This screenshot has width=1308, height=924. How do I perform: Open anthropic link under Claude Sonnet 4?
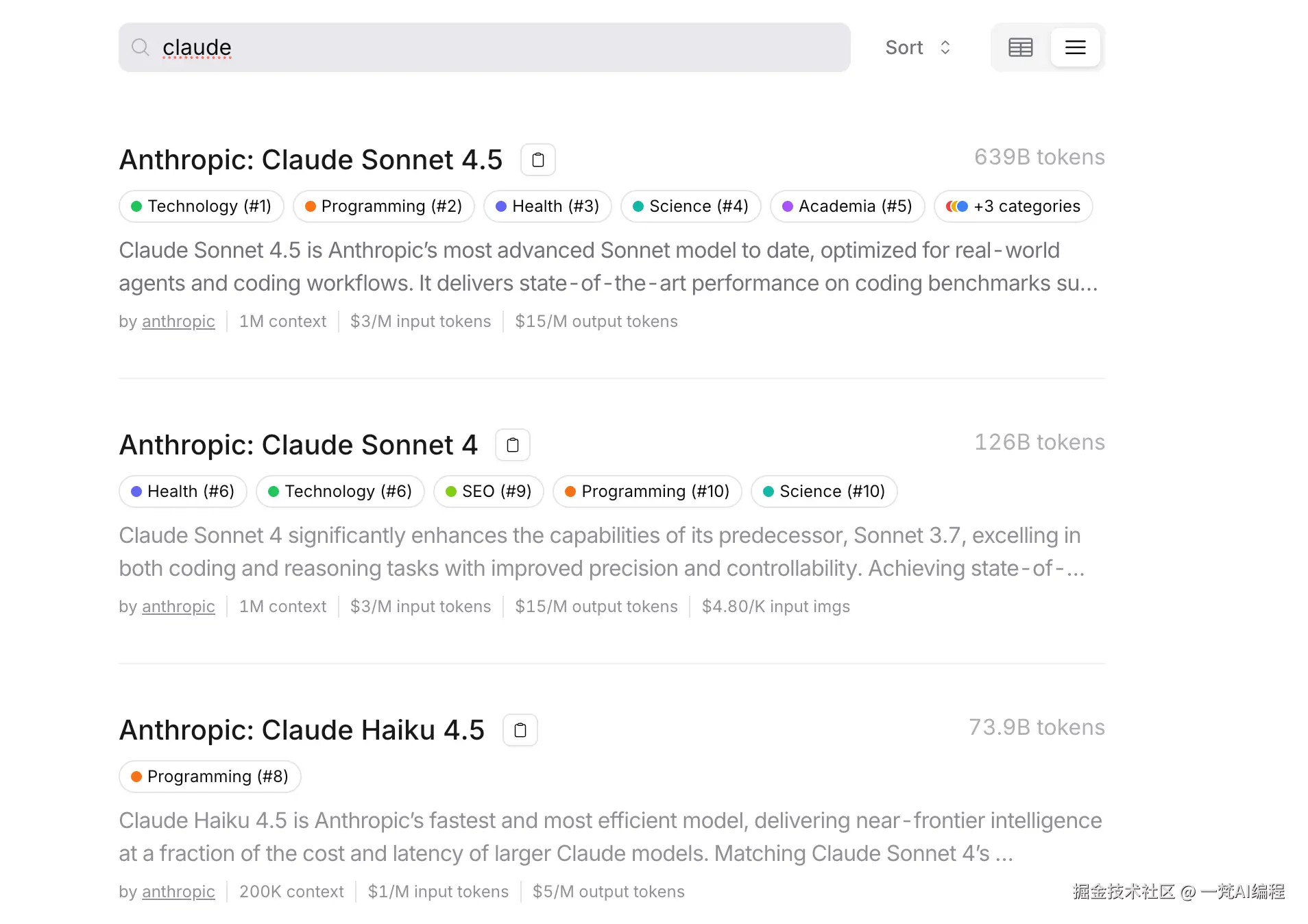pyautogui.click(x=178, y=607)
